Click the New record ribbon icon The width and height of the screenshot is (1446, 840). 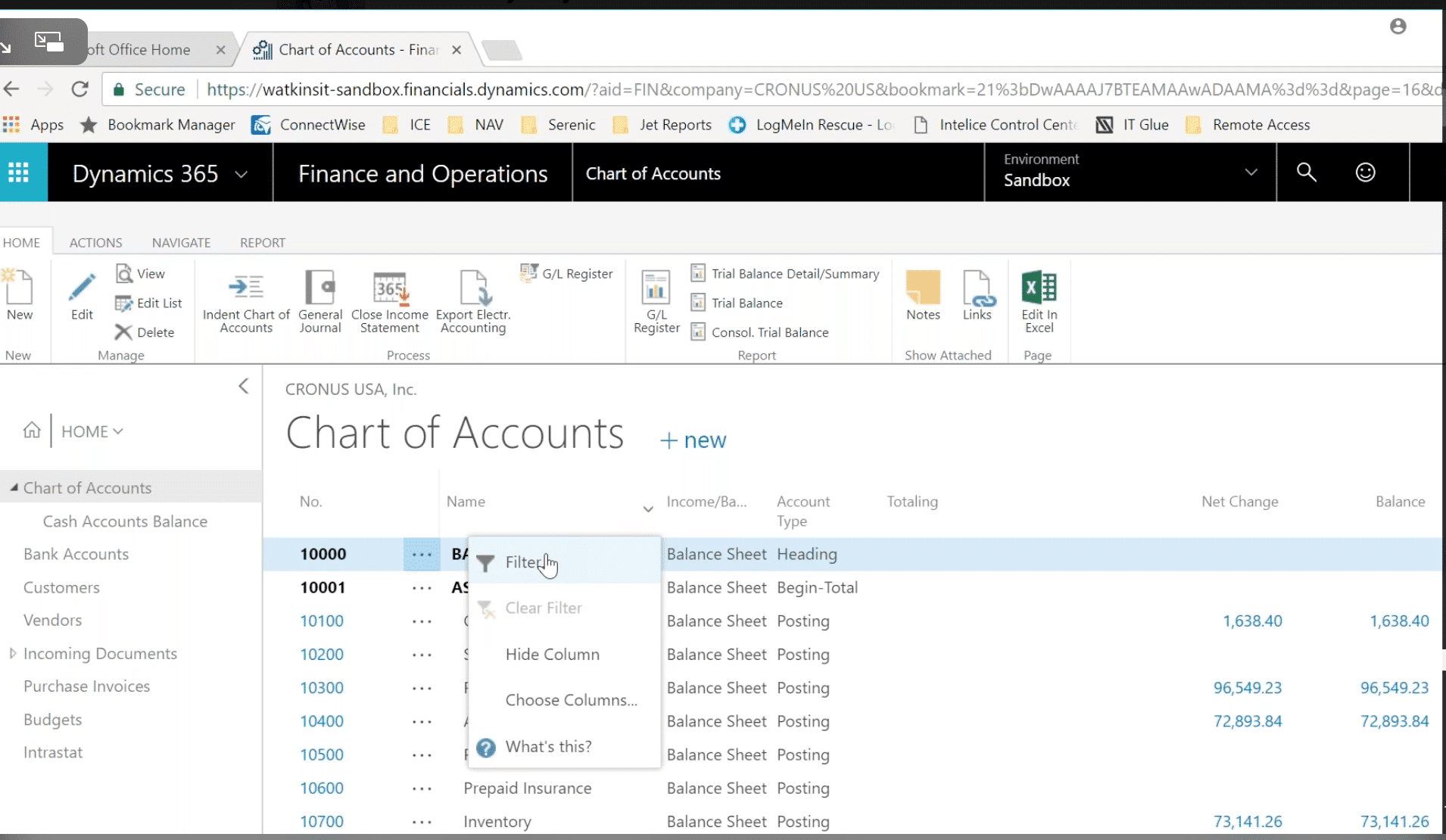(x=19, y=295)
